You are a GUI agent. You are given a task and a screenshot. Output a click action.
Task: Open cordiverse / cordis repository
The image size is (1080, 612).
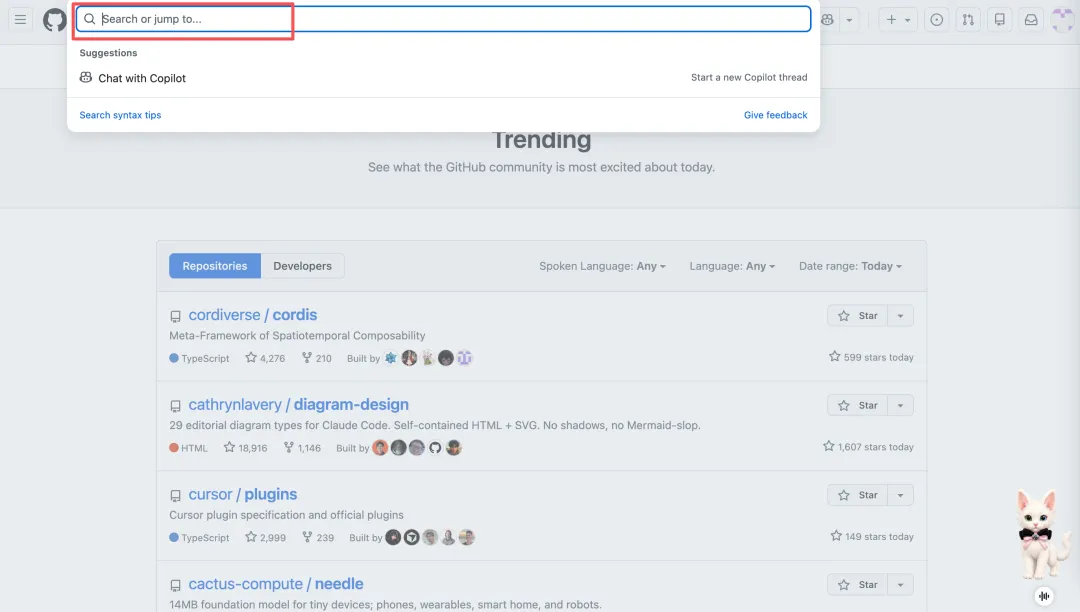(x=253, y=315)
